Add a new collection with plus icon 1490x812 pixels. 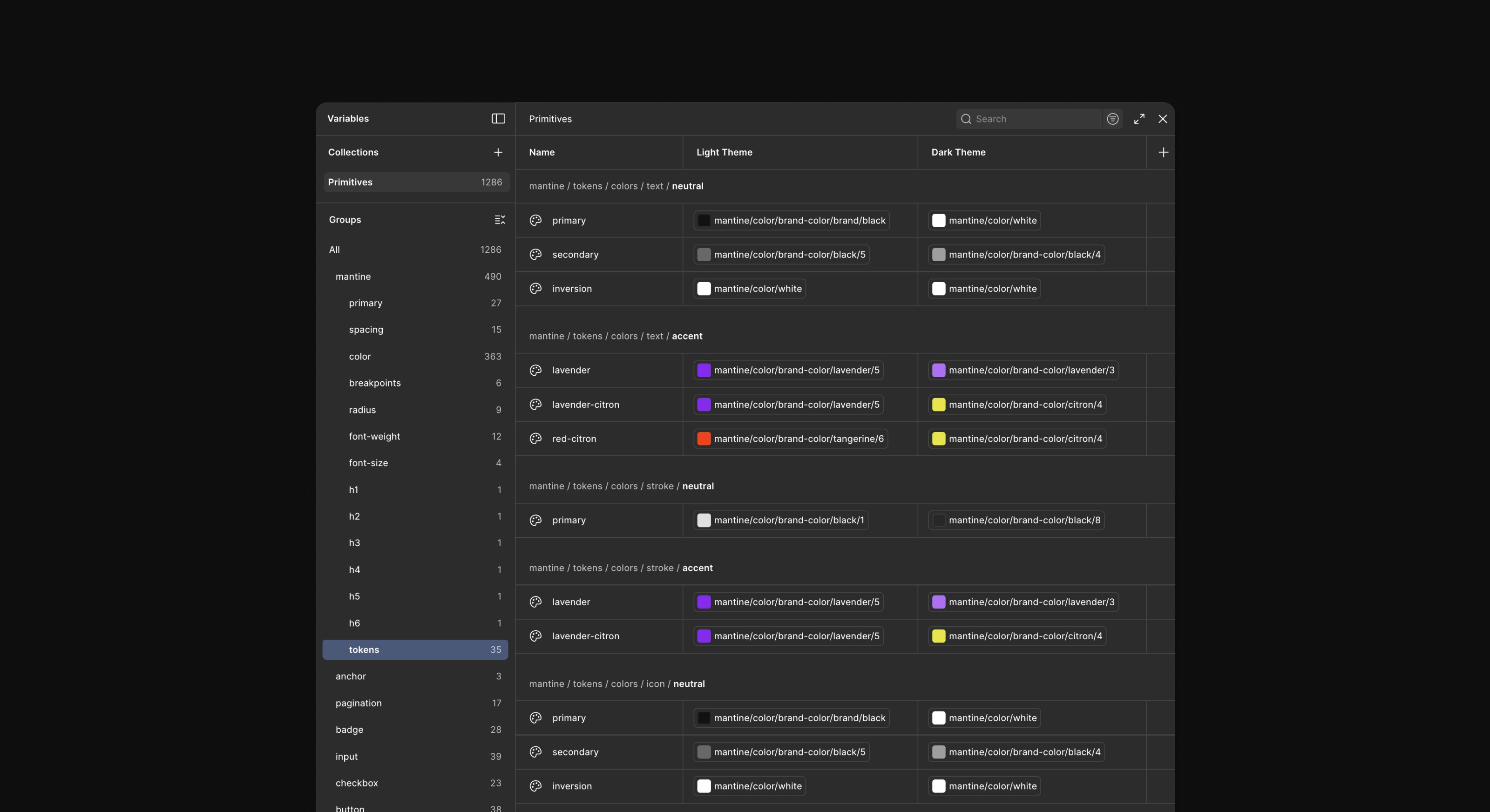498,152
